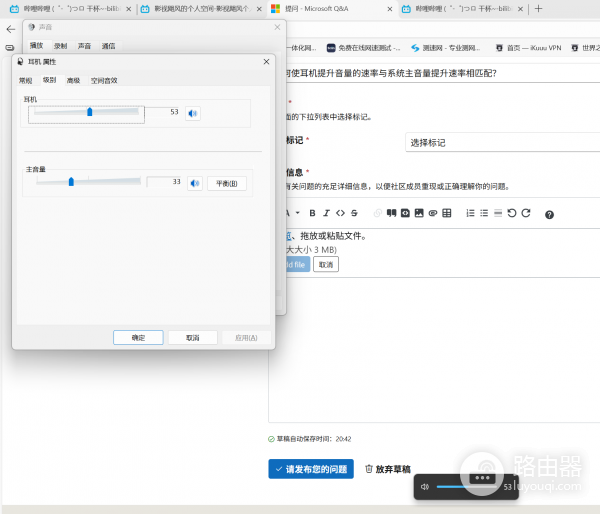Apply strikethrough formatting in the editor
Screen dimensions: 600x514
coord(354,213)
